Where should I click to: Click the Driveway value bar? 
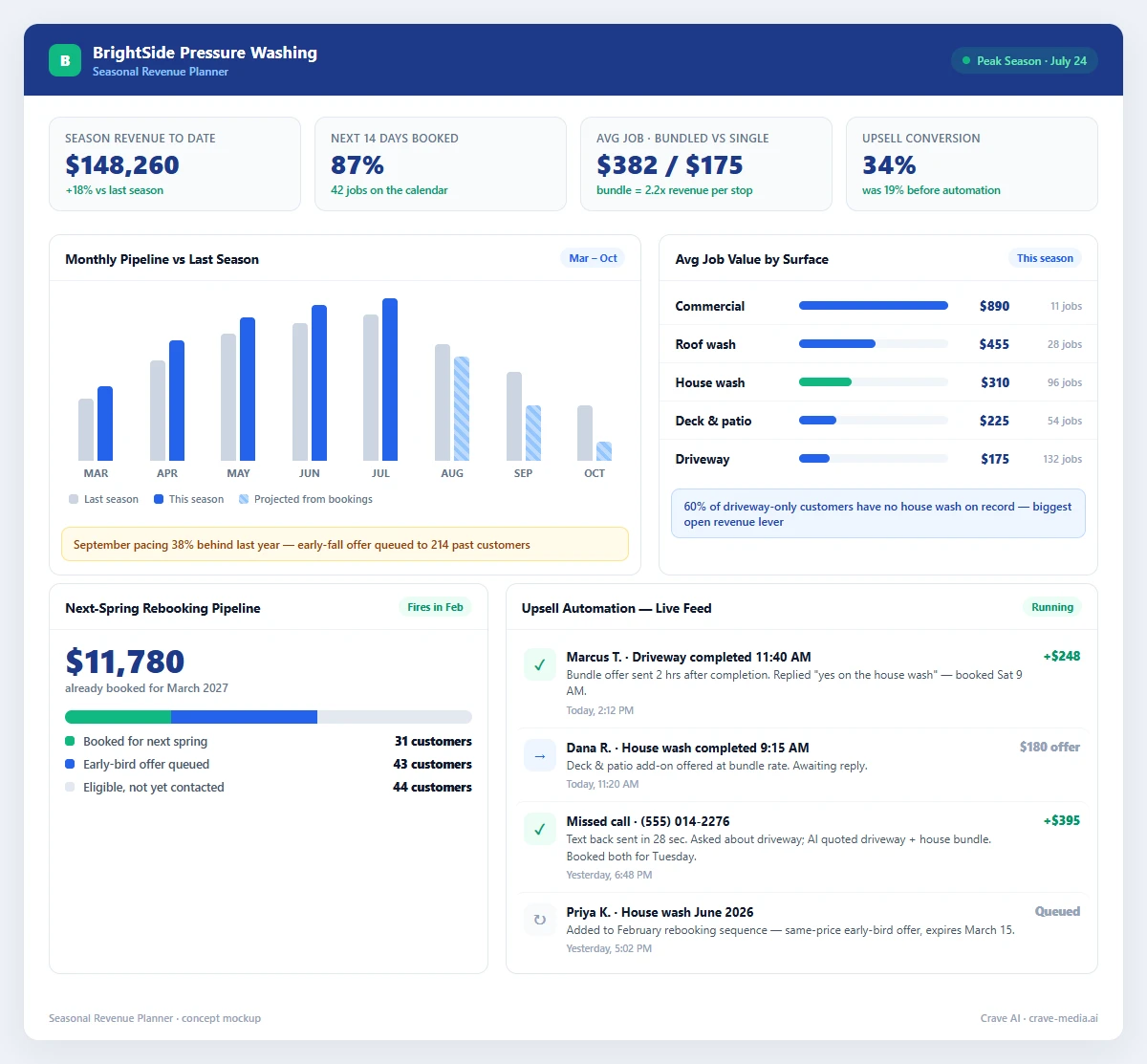coord(814,459)
